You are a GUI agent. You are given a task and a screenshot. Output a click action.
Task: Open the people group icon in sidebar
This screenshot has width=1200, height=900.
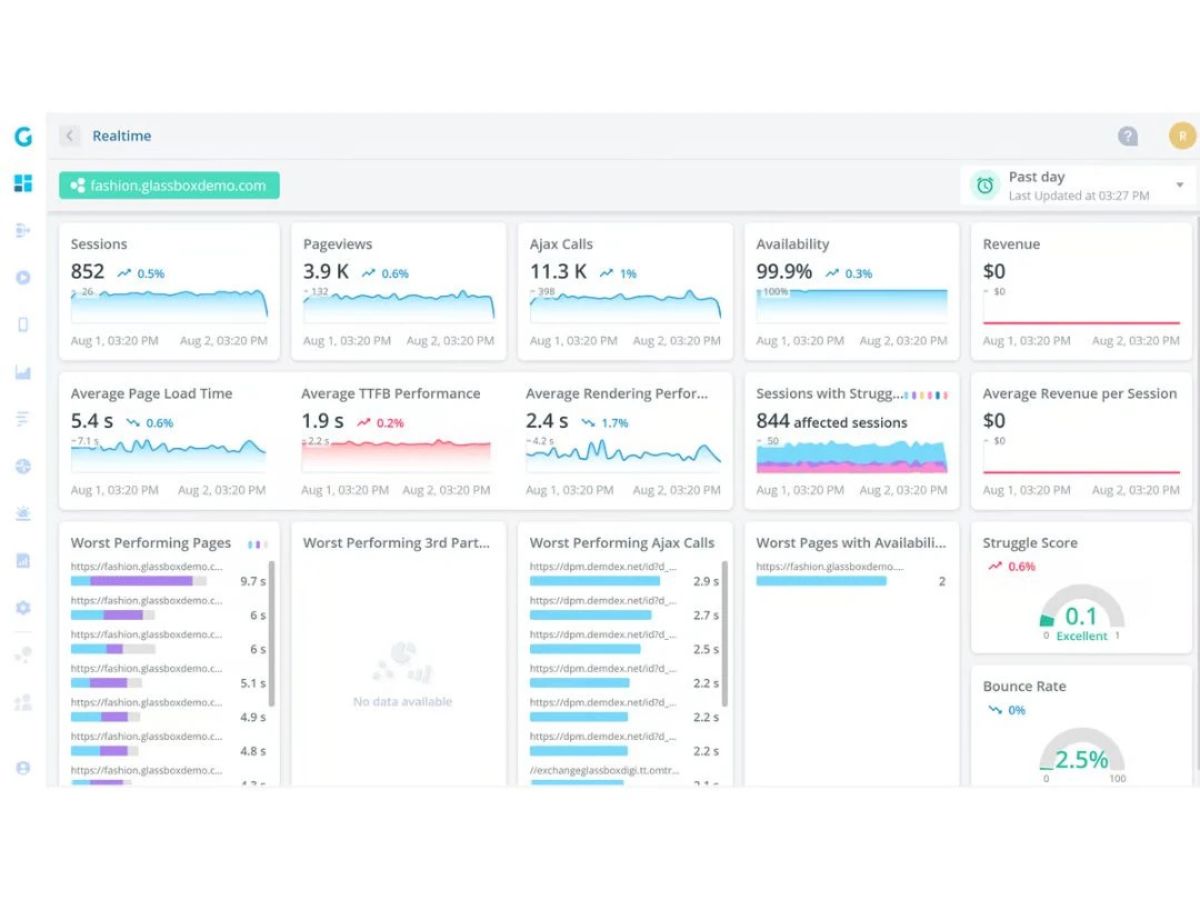23,702
